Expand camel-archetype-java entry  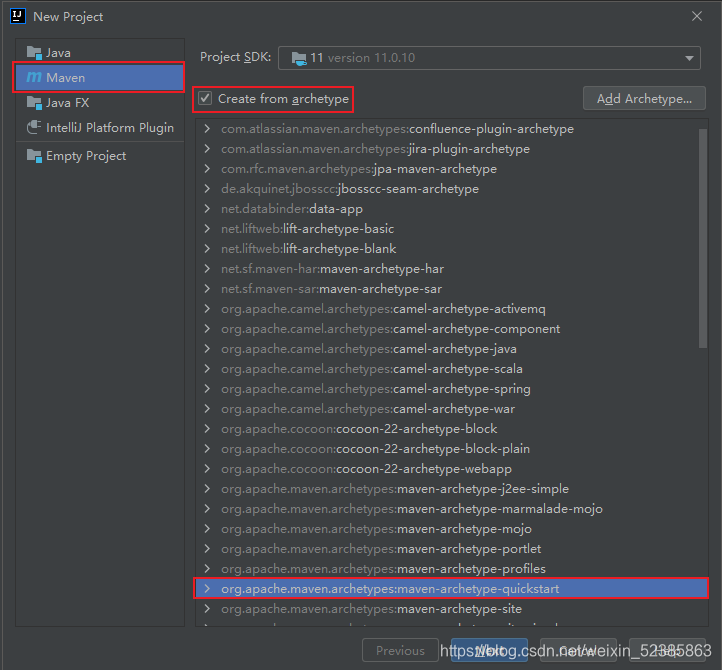point(207,349)
